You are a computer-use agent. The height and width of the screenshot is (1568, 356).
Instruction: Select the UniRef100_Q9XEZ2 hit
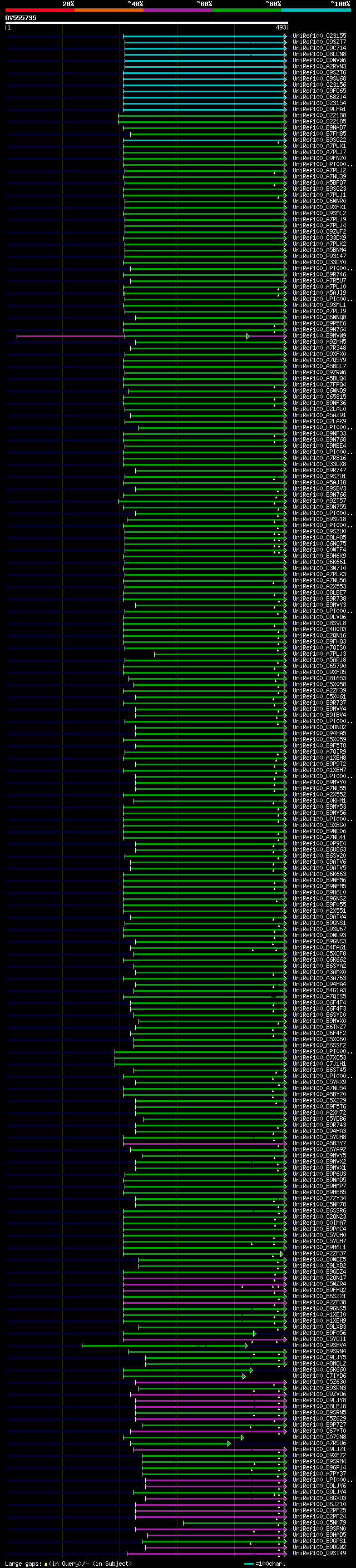[319, 1456]
